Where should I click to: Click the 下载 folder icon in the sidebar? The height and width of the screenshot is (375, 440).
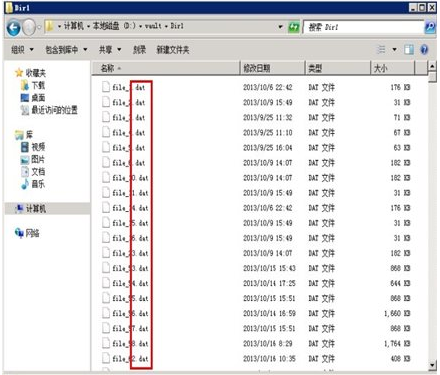point(25,85)
